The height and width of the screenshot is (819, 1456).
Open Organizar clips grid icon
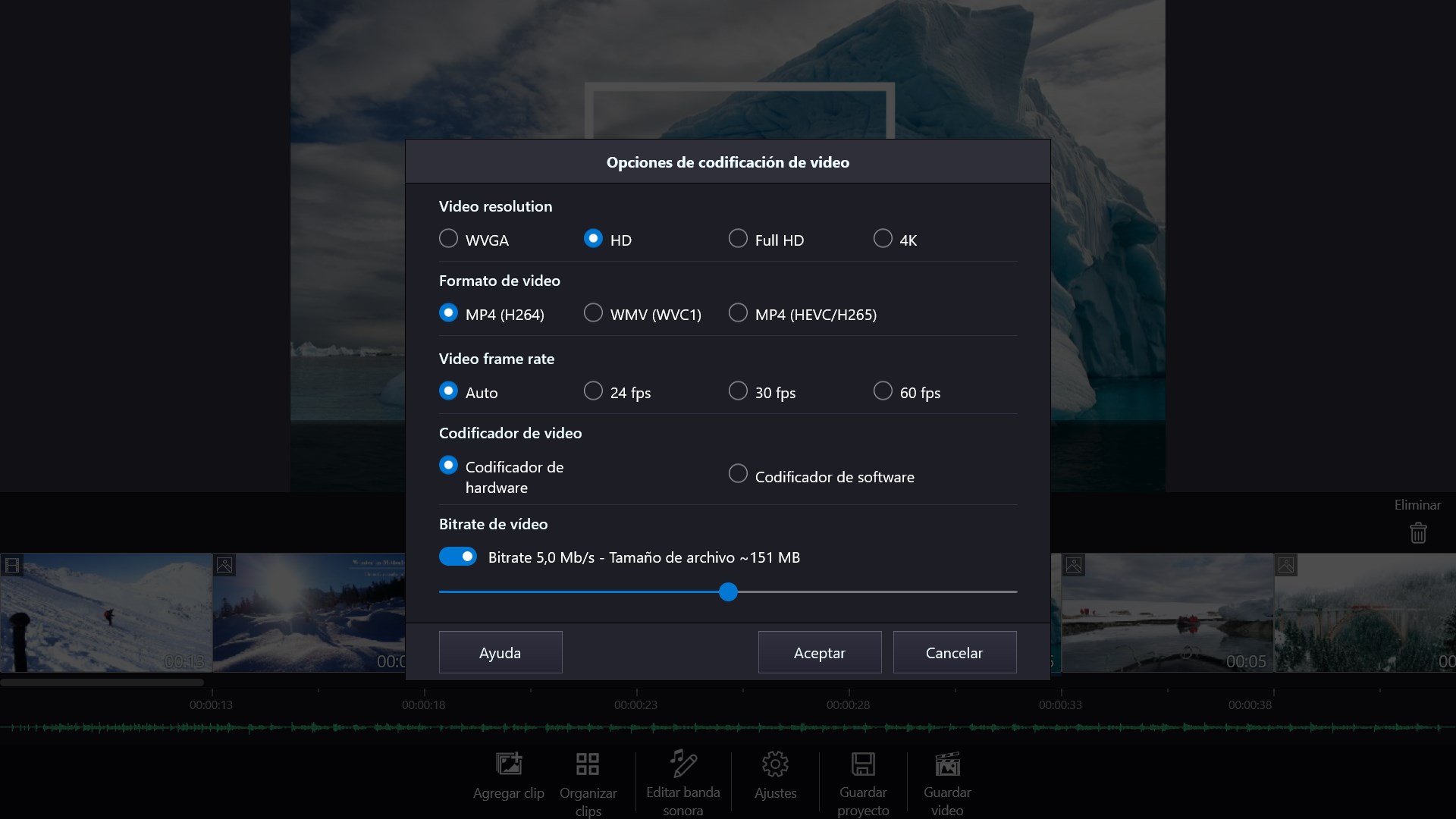point(588,764)
